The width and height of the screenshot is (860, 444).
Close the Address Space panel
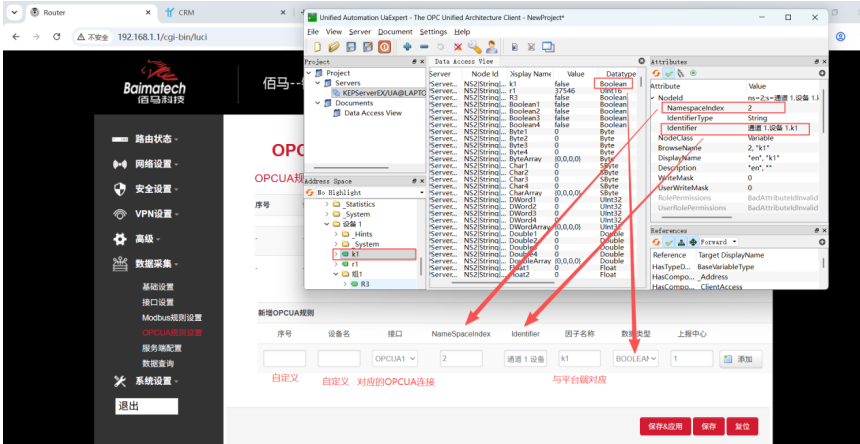click(422, 181)
